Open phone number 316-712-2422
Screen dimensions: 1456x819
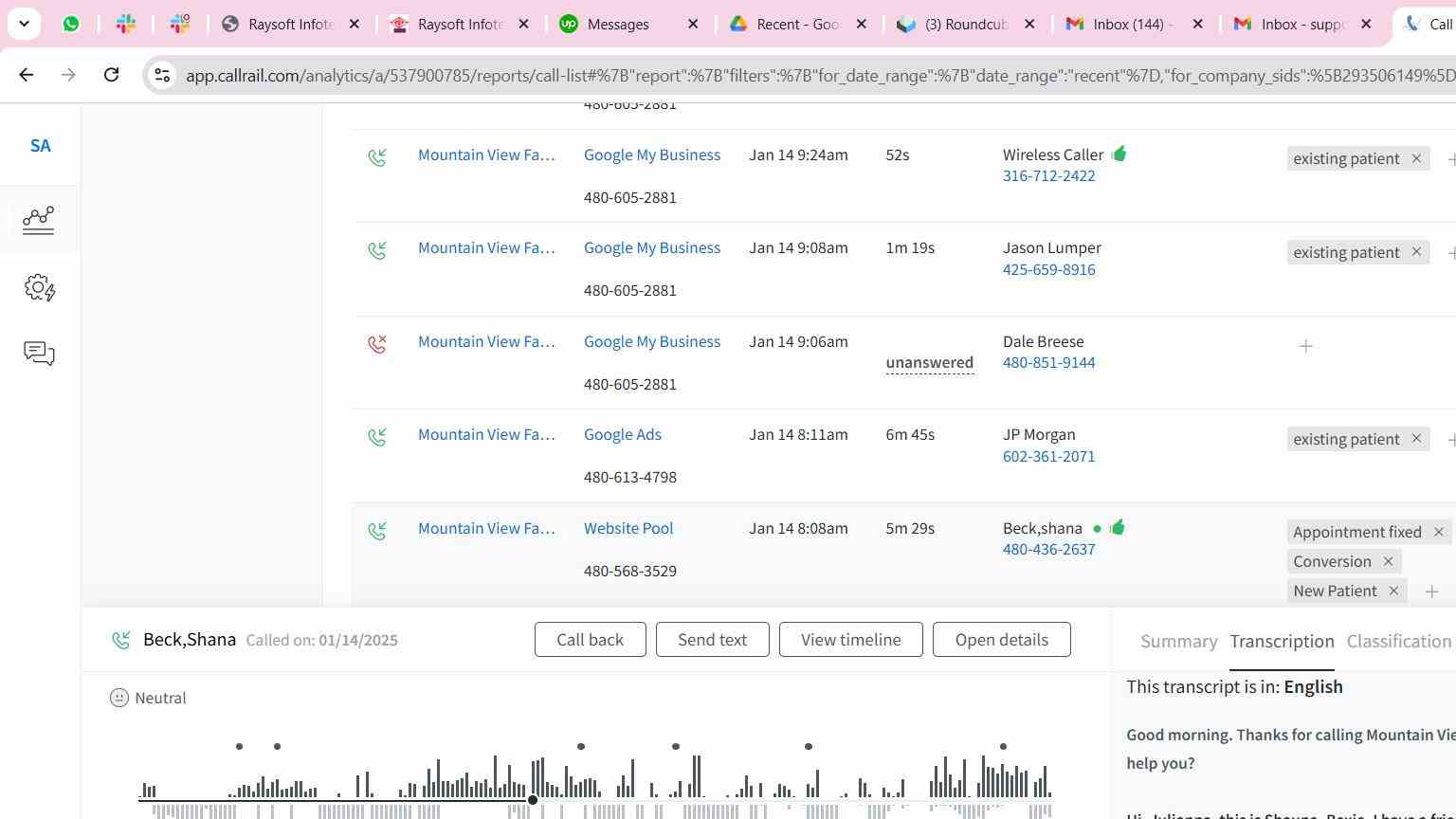pyautogui.click(x=1049, y=175)
